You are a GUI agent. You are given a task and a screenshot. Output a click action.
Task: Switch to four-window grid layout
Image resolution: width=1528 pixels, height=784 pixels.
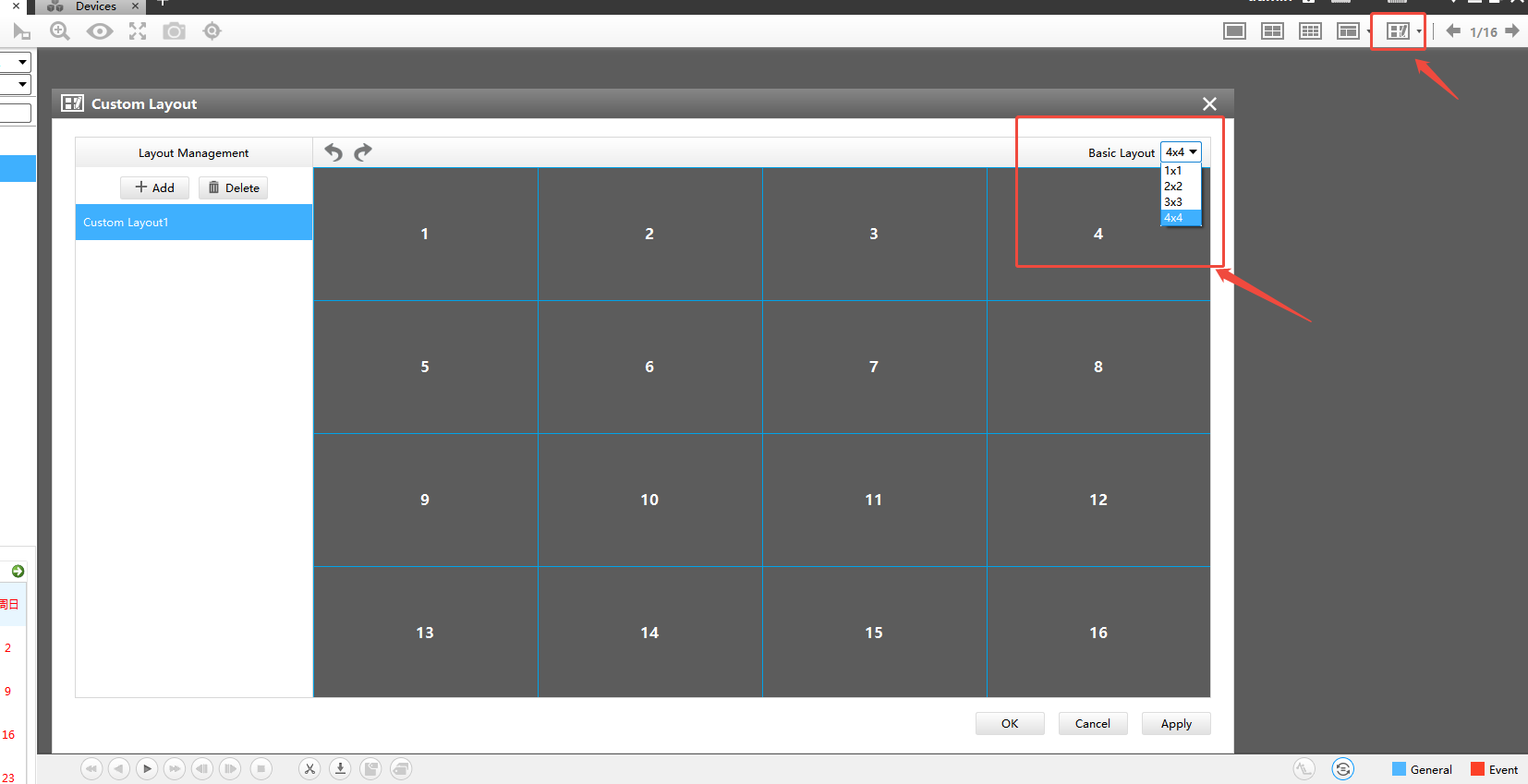click(x=1272, y=31)
